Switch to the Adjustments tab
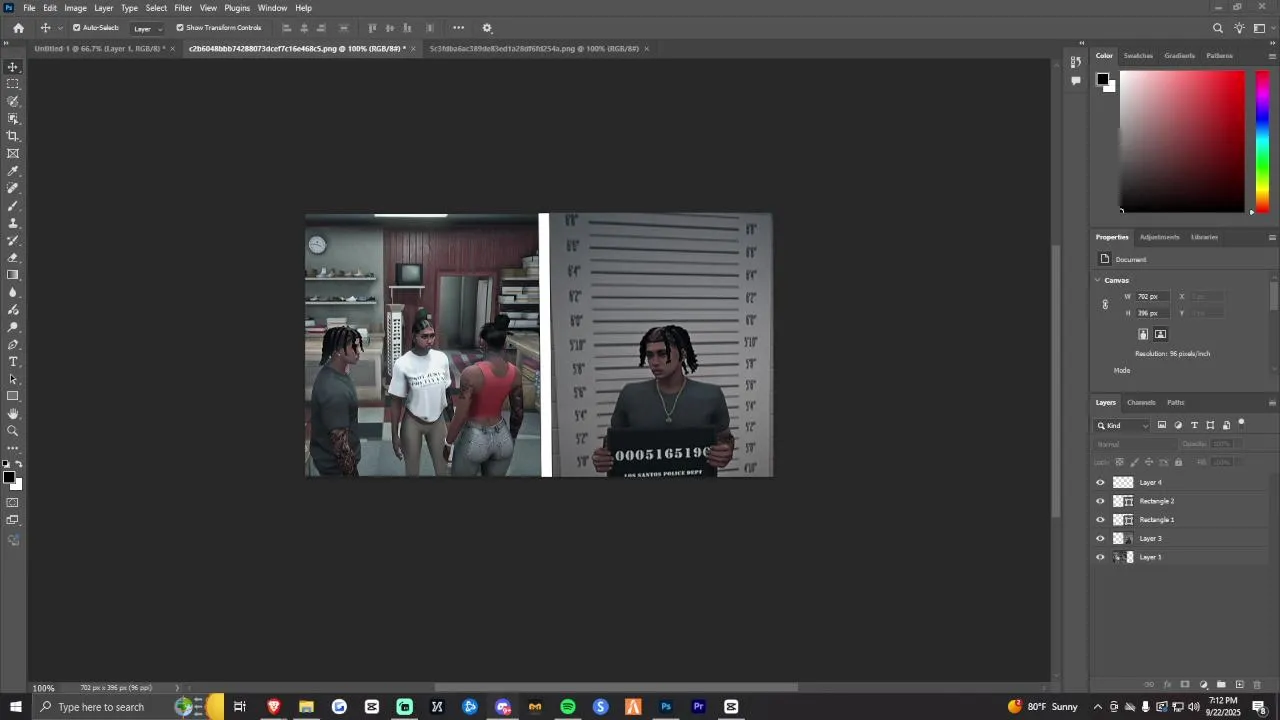This screenshot has width=1280, height=720. 1159,237
